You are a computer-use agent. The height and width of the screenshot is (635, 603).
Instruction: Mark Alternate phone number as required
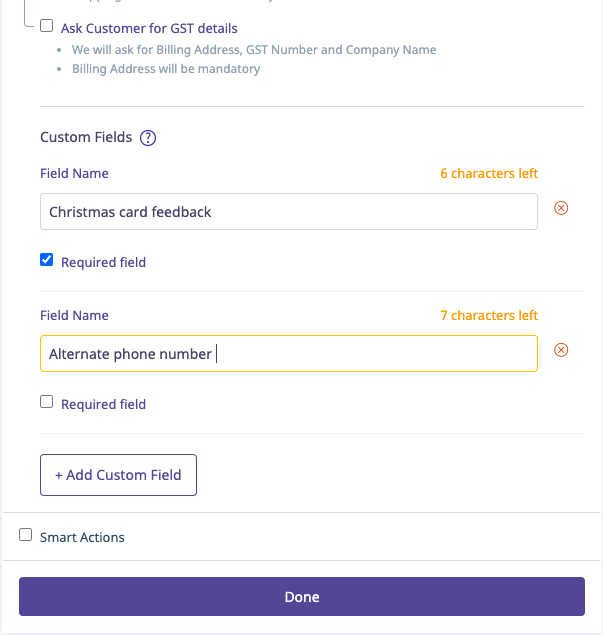click(x=47, y=402)
